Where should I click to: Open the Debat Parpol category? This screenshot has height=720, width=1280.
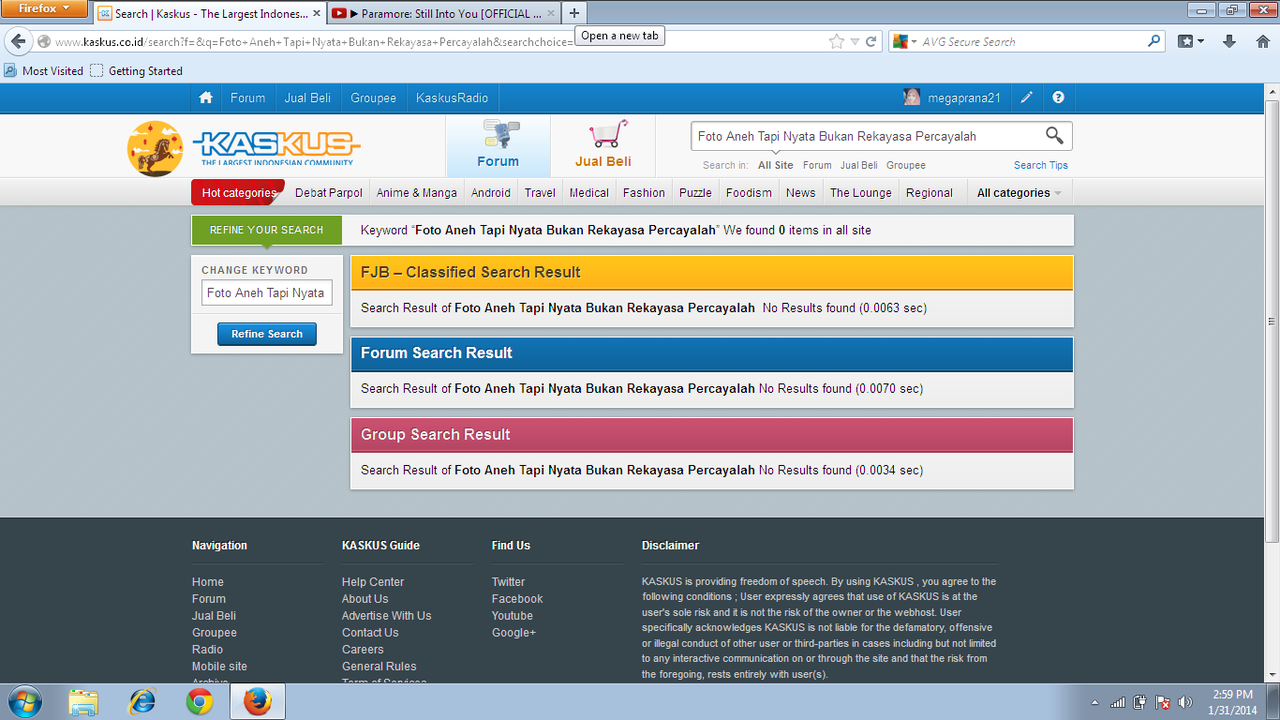(x=329, y=193)
